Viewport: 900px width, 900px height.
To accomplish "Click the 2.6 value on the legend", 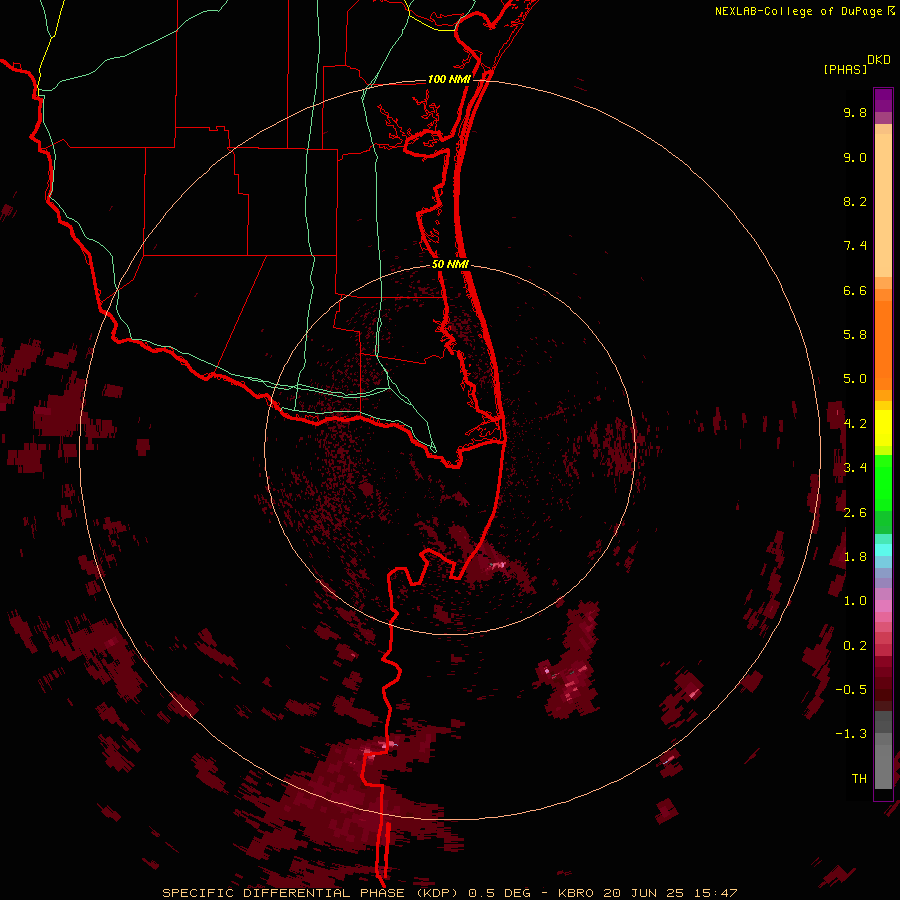I will pyautogui.click(x=855, y=513).
